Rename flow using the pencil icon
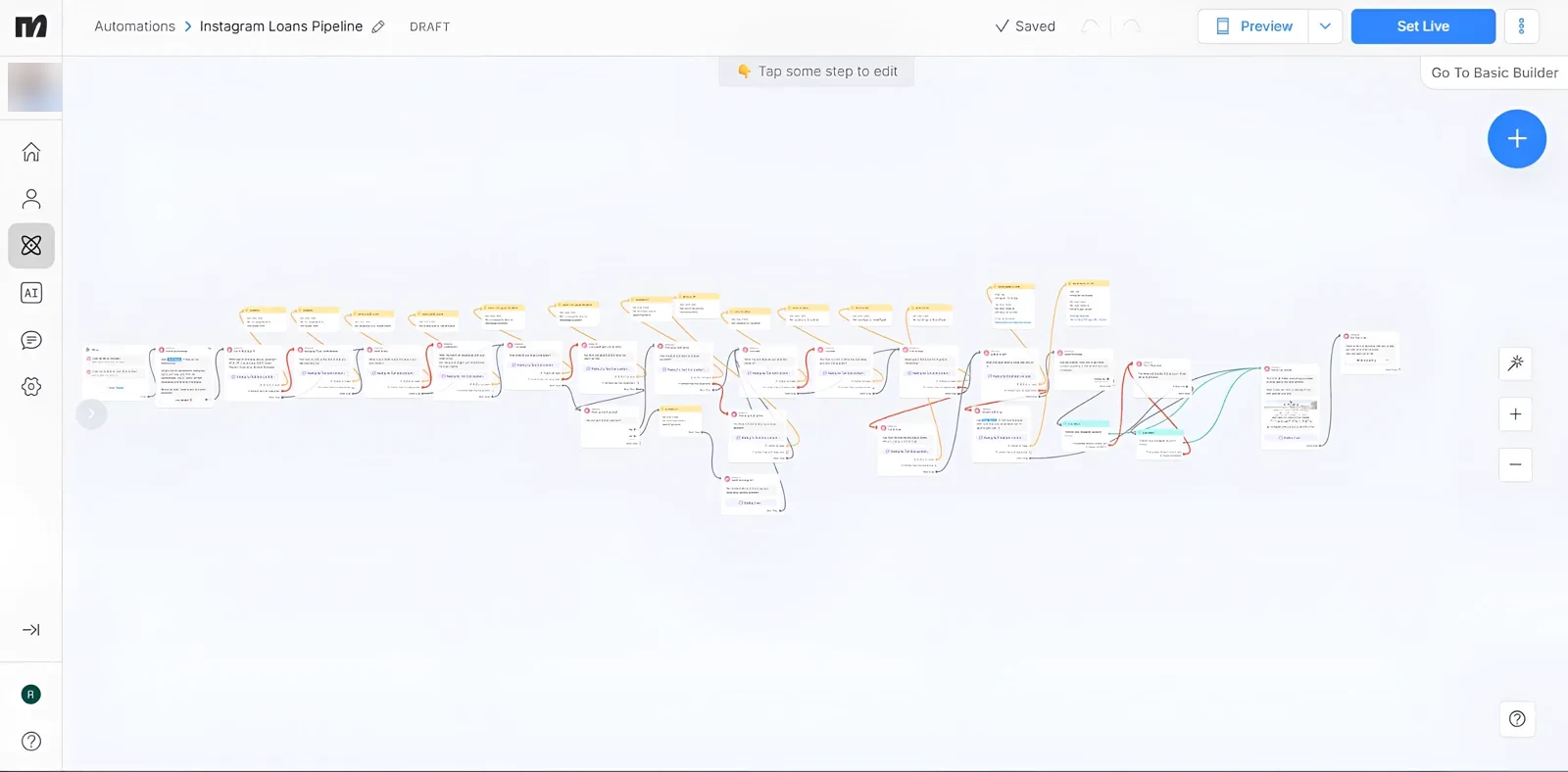This screenshot has width=1568, height=772. tap(378, 27)
